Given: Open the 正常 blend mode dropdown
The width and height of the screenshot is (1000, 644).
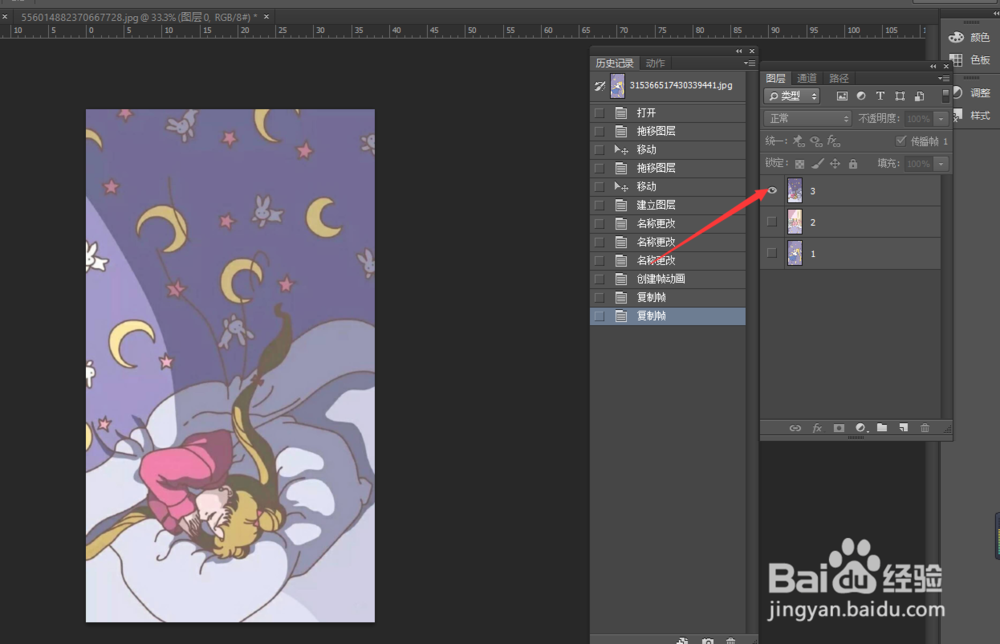Looking at the screenshot, I should pos(807,119).
